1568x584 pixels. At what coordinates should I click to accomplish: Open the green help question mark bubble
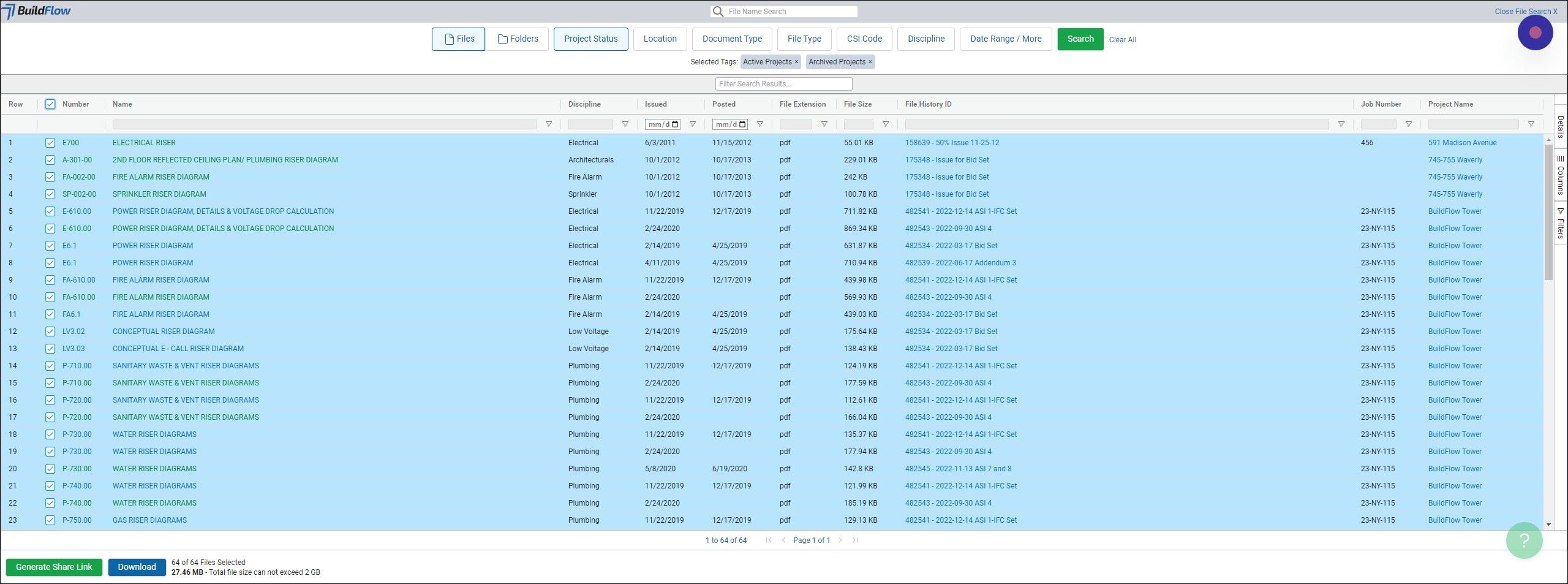pyautogui.click(x=1524, y=540)
